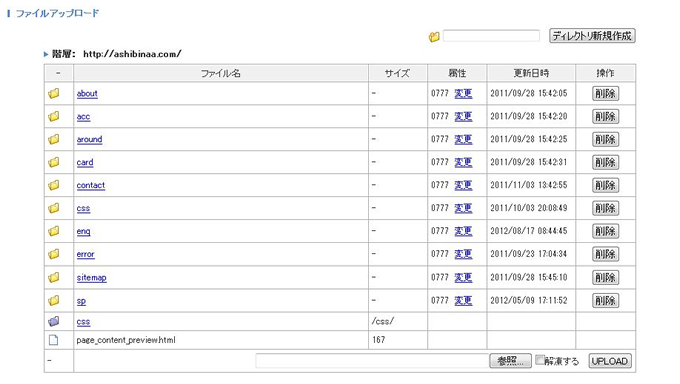Delete the css folder with 削除
680x384 pixels.
[x=605, y=208]
